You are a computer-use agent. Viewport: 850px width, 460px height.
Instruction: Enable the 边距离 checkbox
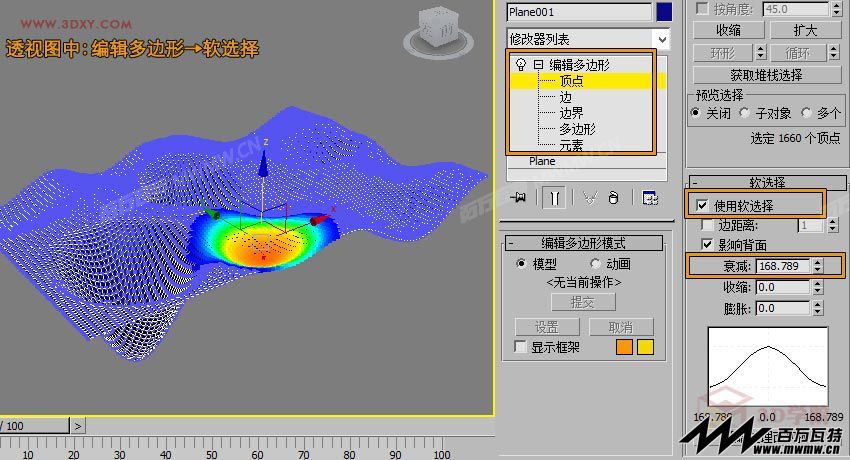pos(707,225)
